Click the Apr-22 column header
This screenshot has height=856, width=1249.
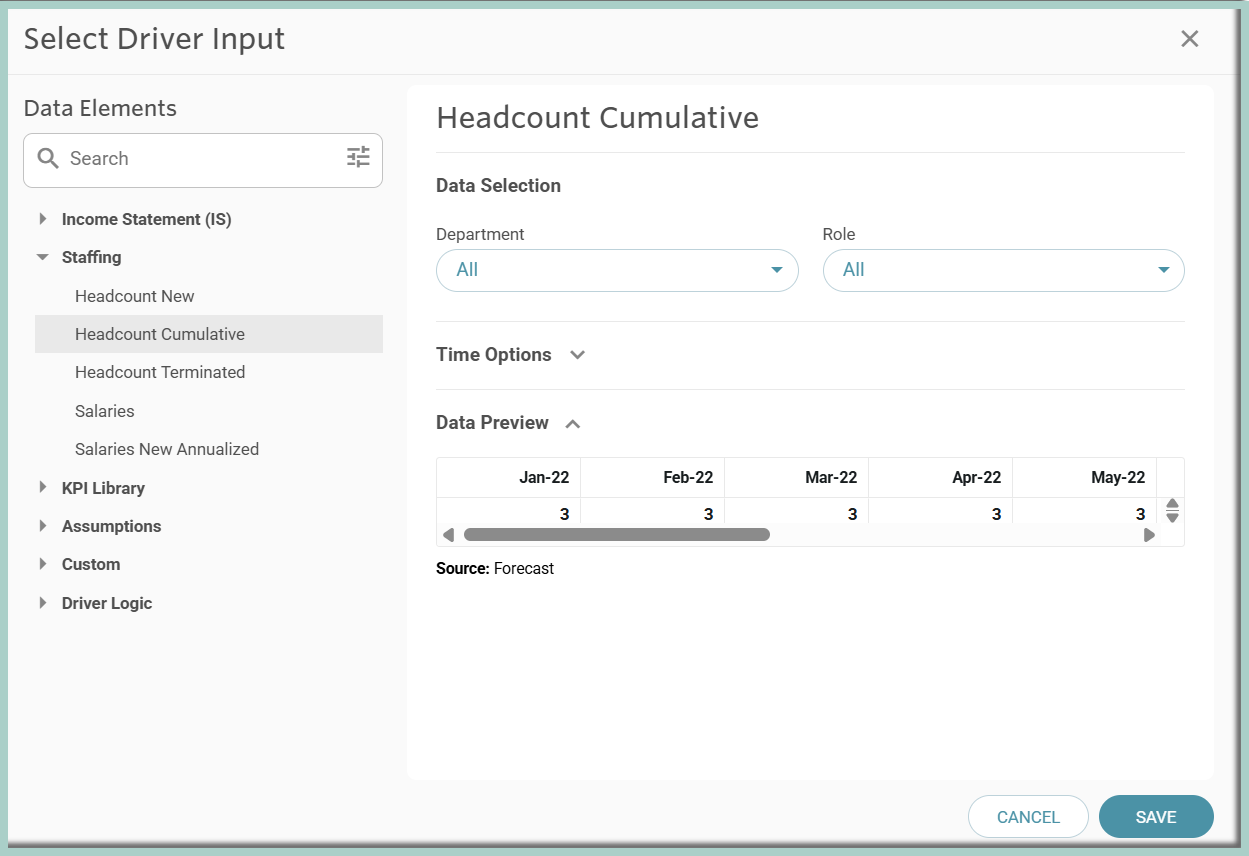(941, 478)
